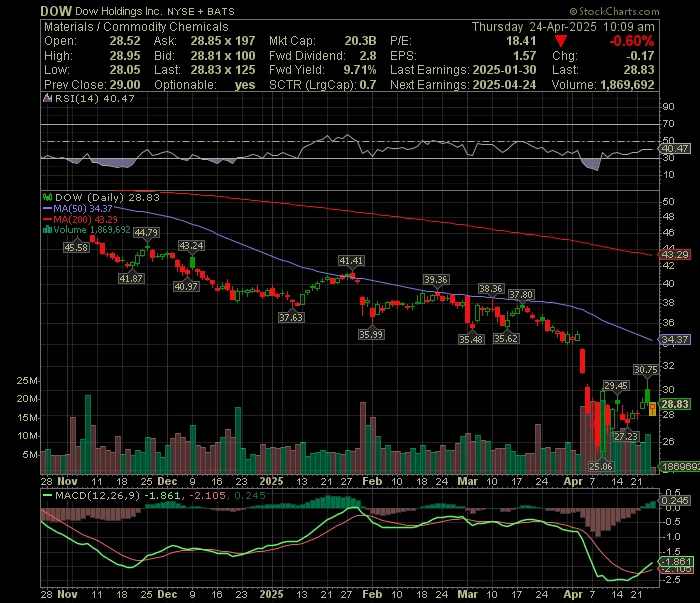Click the DOW (Daily) candlestick legend icon

47,197
